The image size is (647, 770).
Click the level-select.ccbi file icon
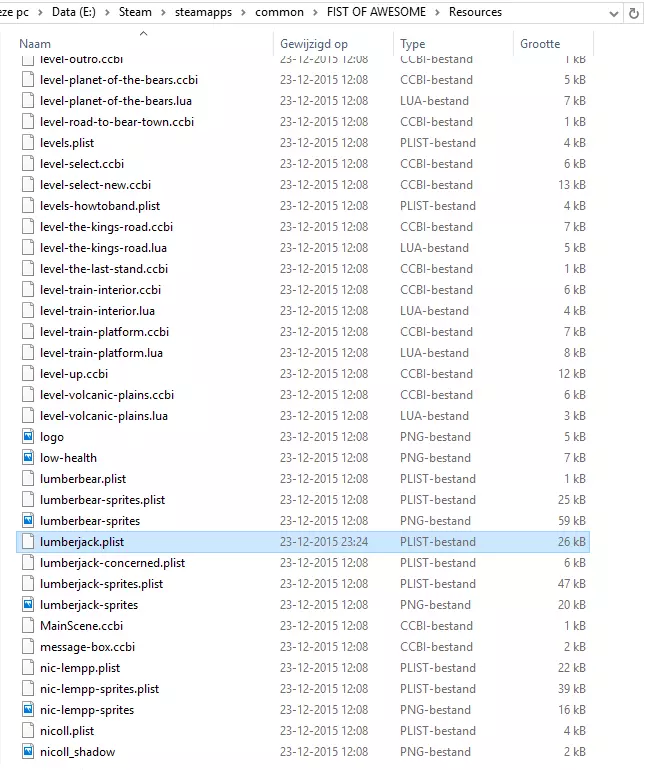[28, 164]
